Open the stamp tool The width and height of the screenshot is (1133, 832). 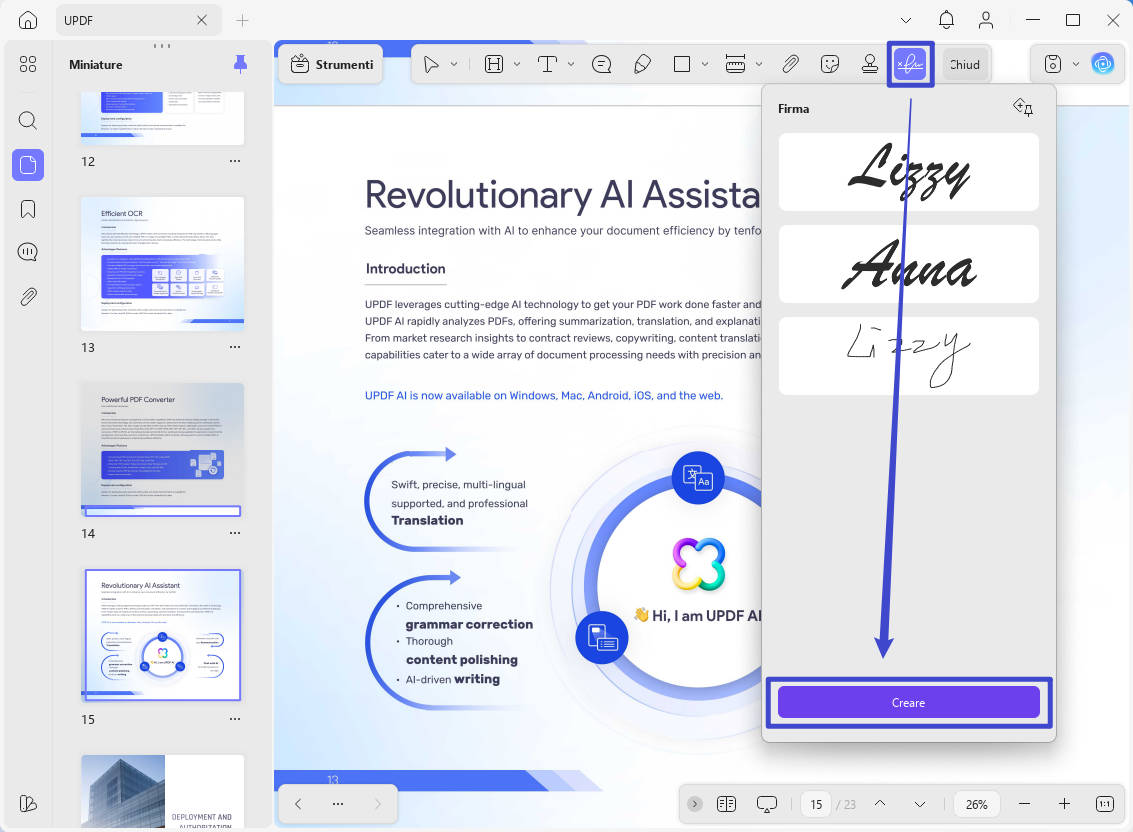869,64
